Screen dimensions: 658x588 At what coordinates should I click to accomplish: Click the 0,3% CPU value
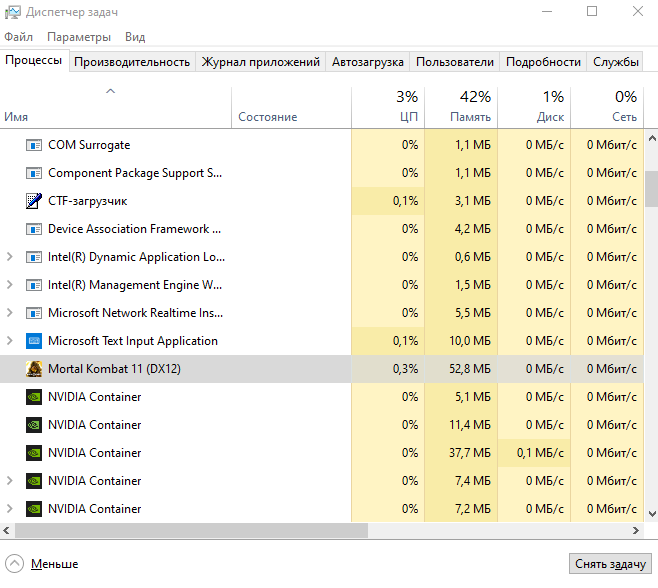point(405,369)
